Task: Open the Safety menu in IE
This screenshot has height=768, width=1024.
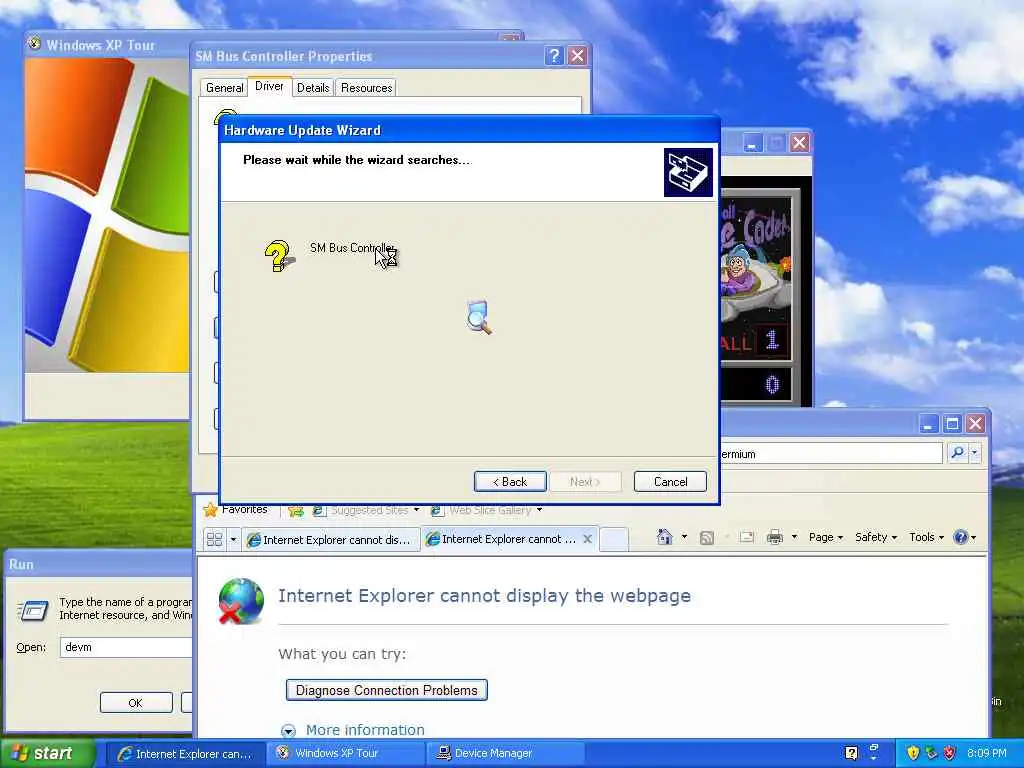Action: coord(876,537)
